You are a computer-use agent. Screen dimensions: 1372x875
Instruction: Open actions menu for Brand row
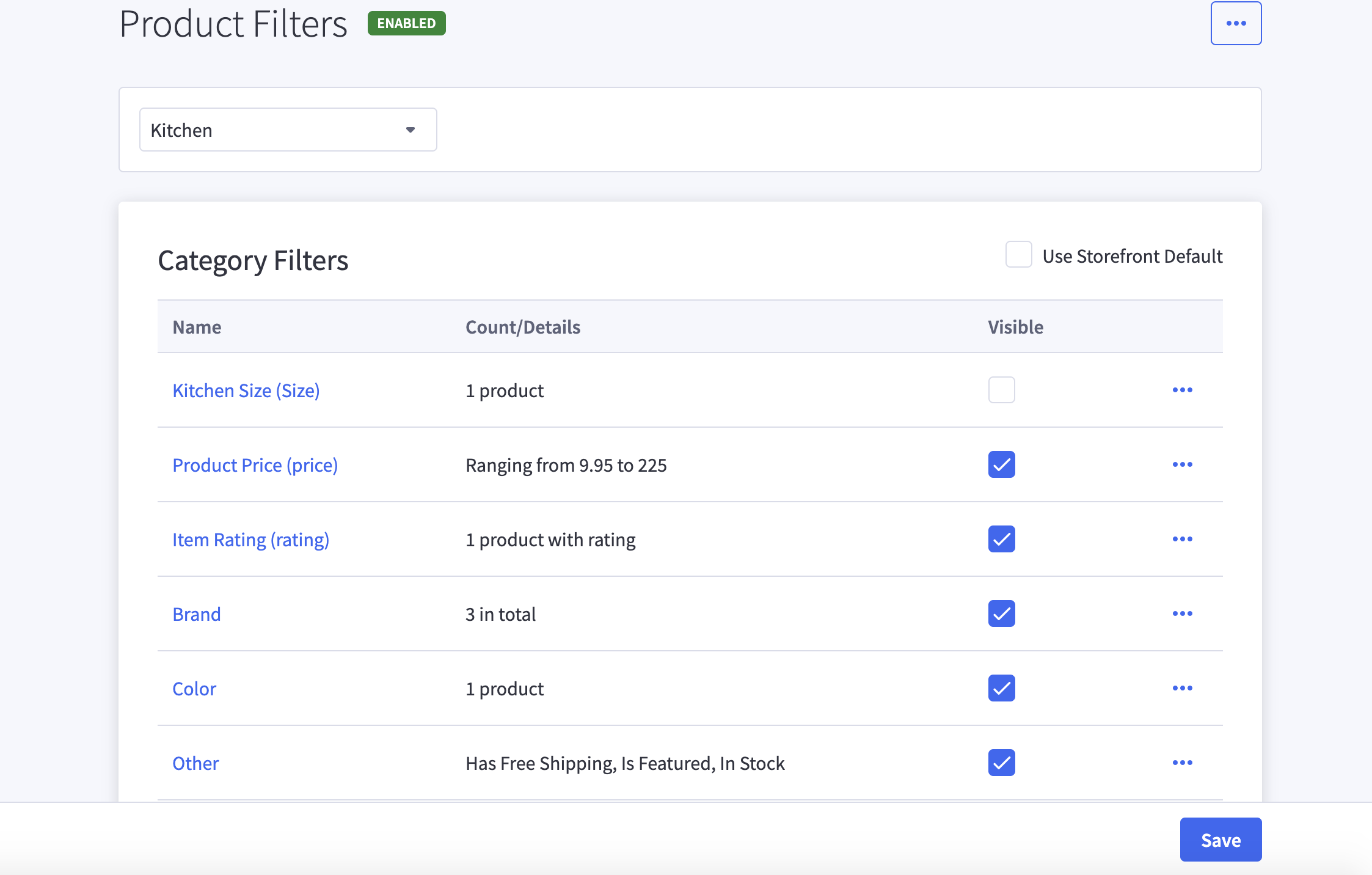[1183, 613]
